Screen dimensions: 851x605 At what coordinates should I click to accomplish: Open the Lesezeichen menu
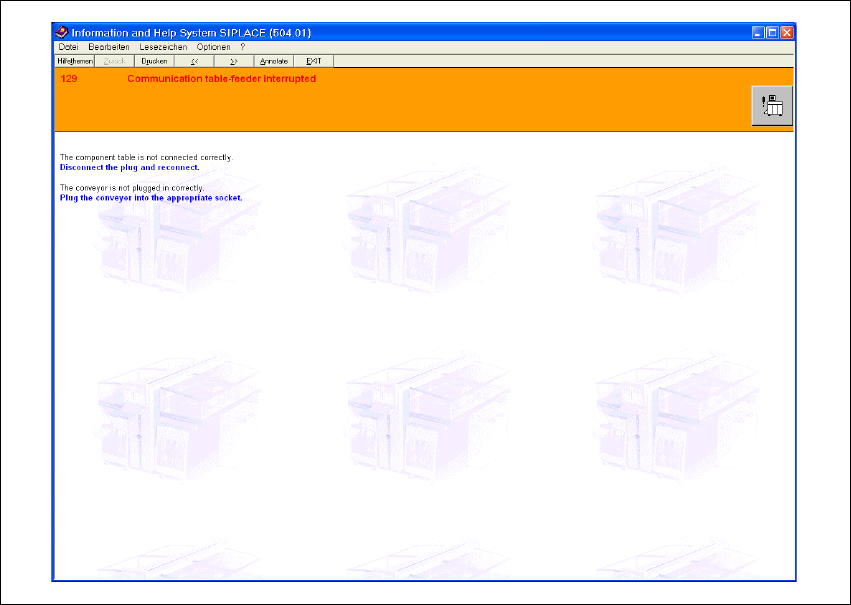coord(163,47)
